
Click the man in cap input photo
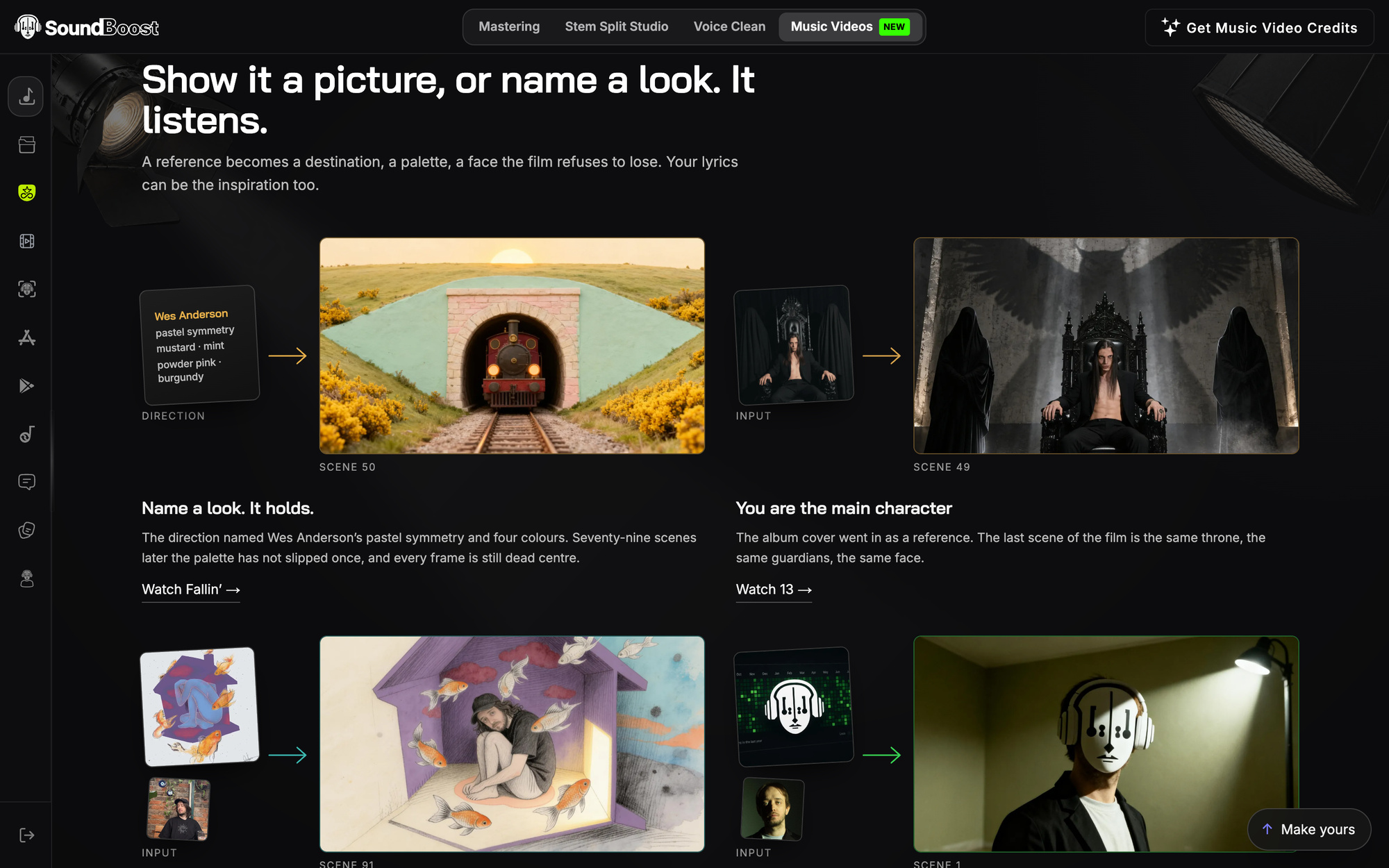(178, 809)
